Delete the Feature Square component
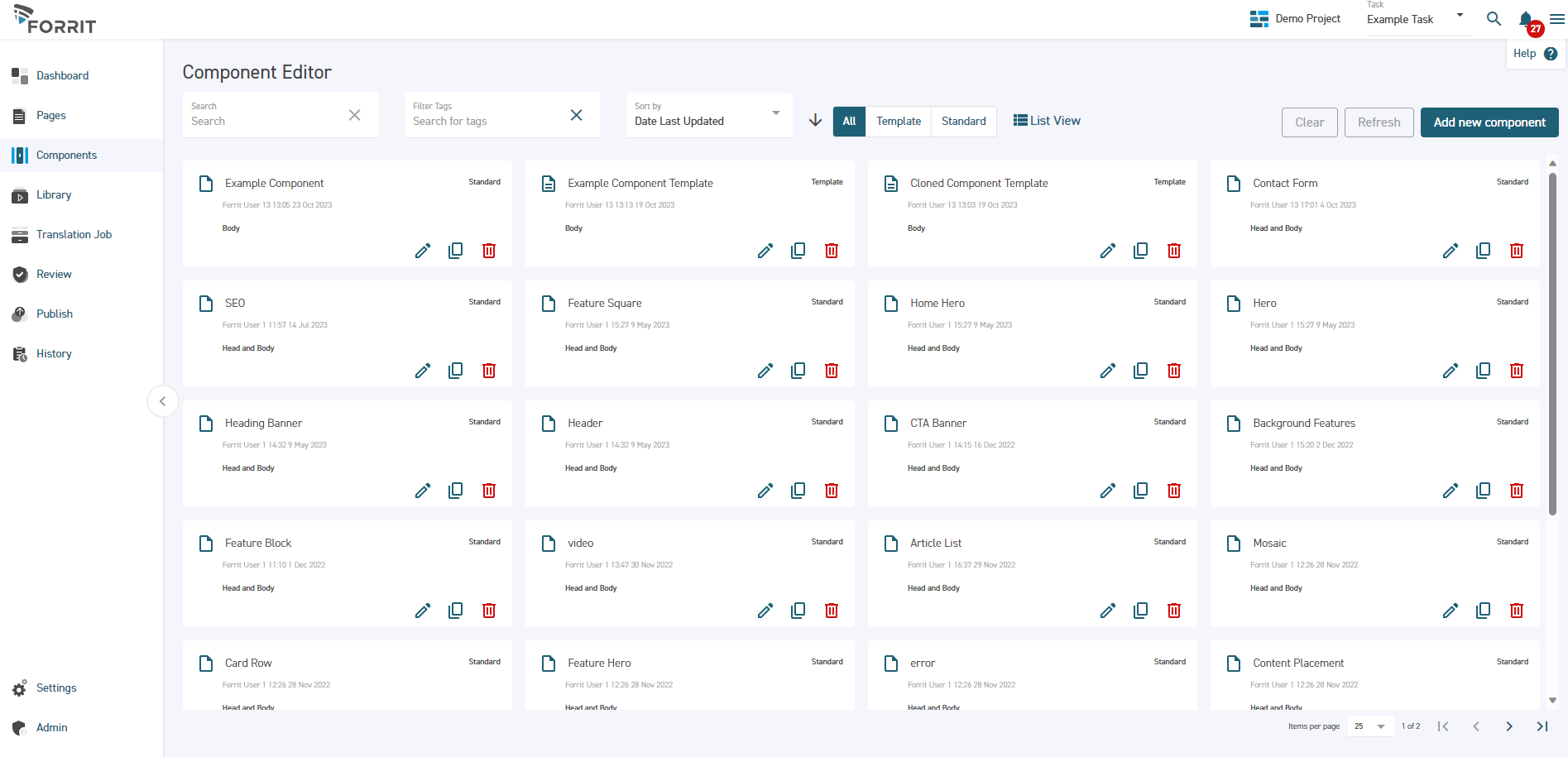The image size is (1568, 757). pyautogui.click(x=831, y=370)
